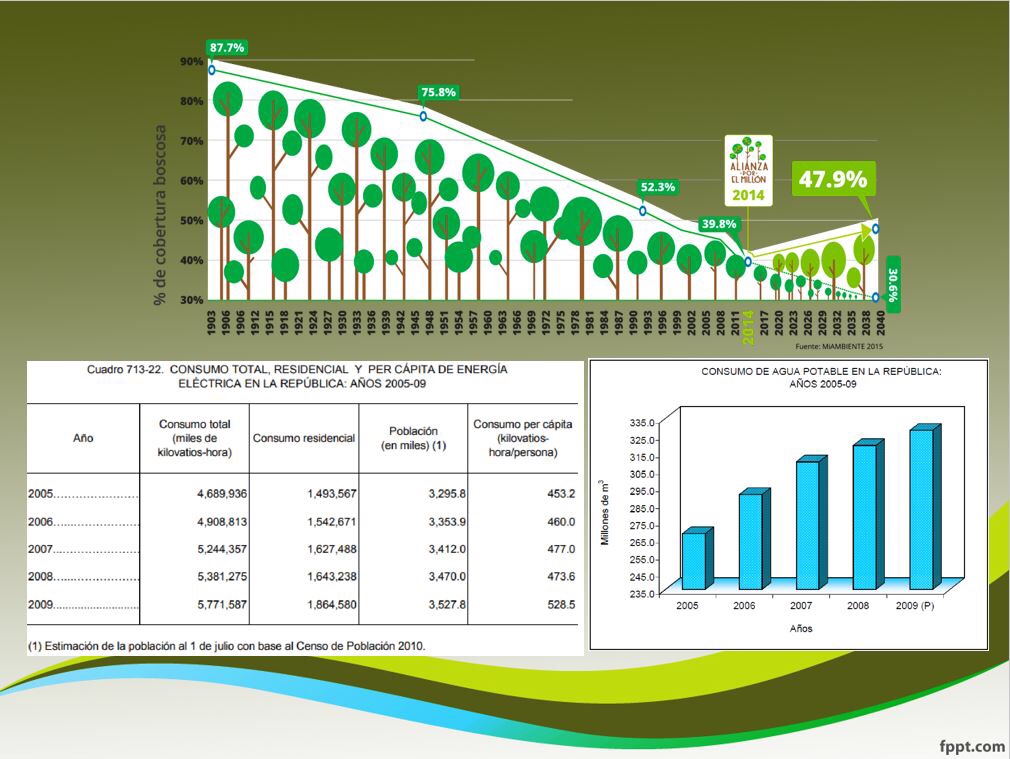Select the 75.8% data label tag
This screenshot has height=759, width=1010.
[x=438, y=93]
